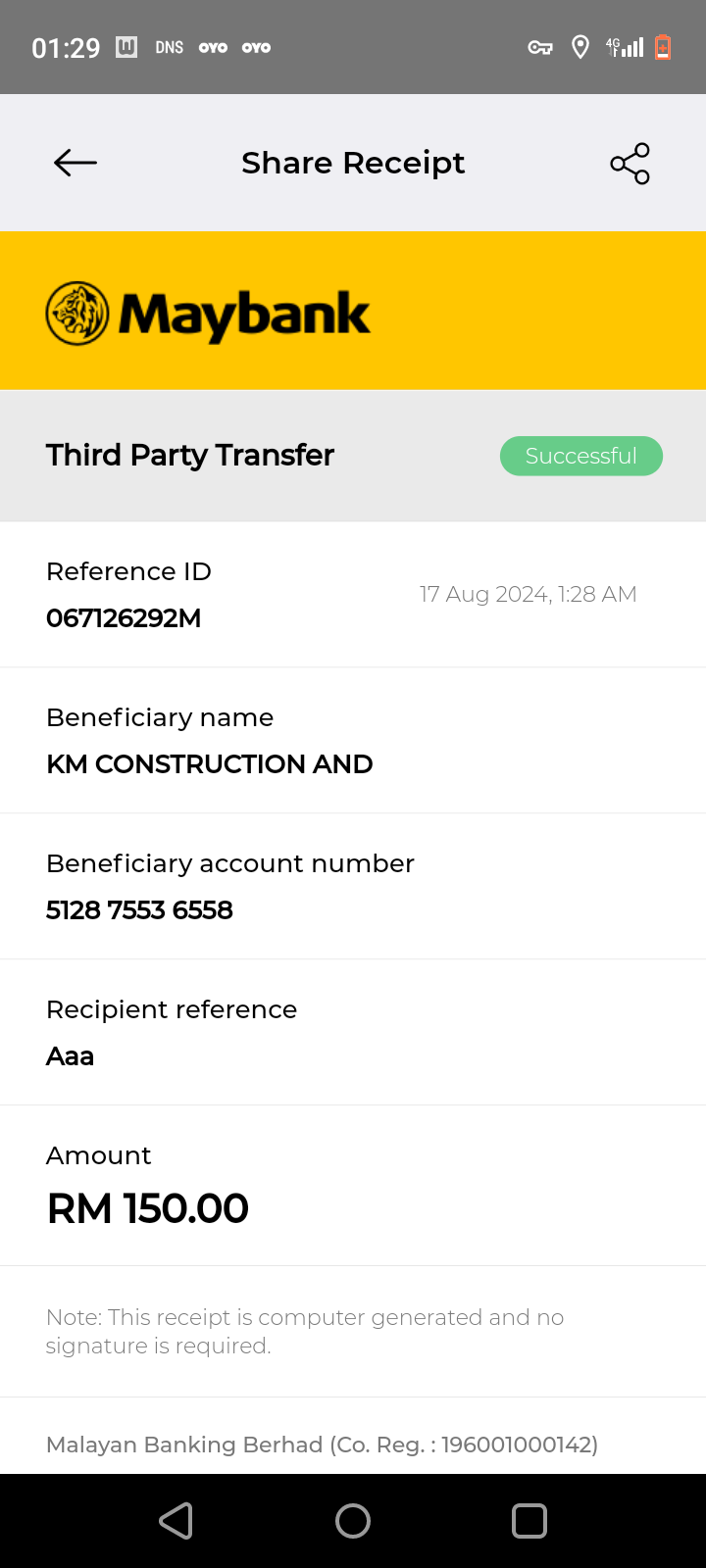Tap the Maybank tiger logo

77,314
